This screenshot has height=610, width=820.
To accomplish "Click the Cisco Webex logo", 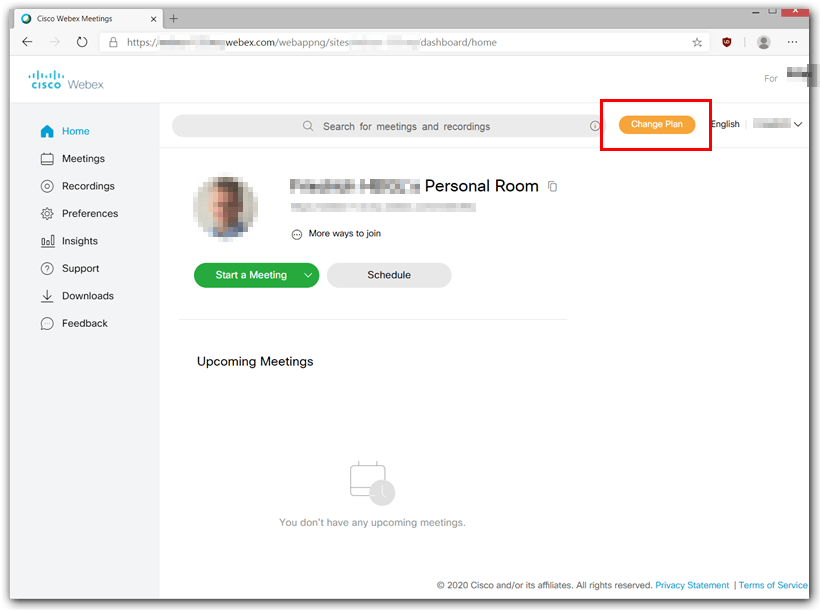I will pos(64,78).
